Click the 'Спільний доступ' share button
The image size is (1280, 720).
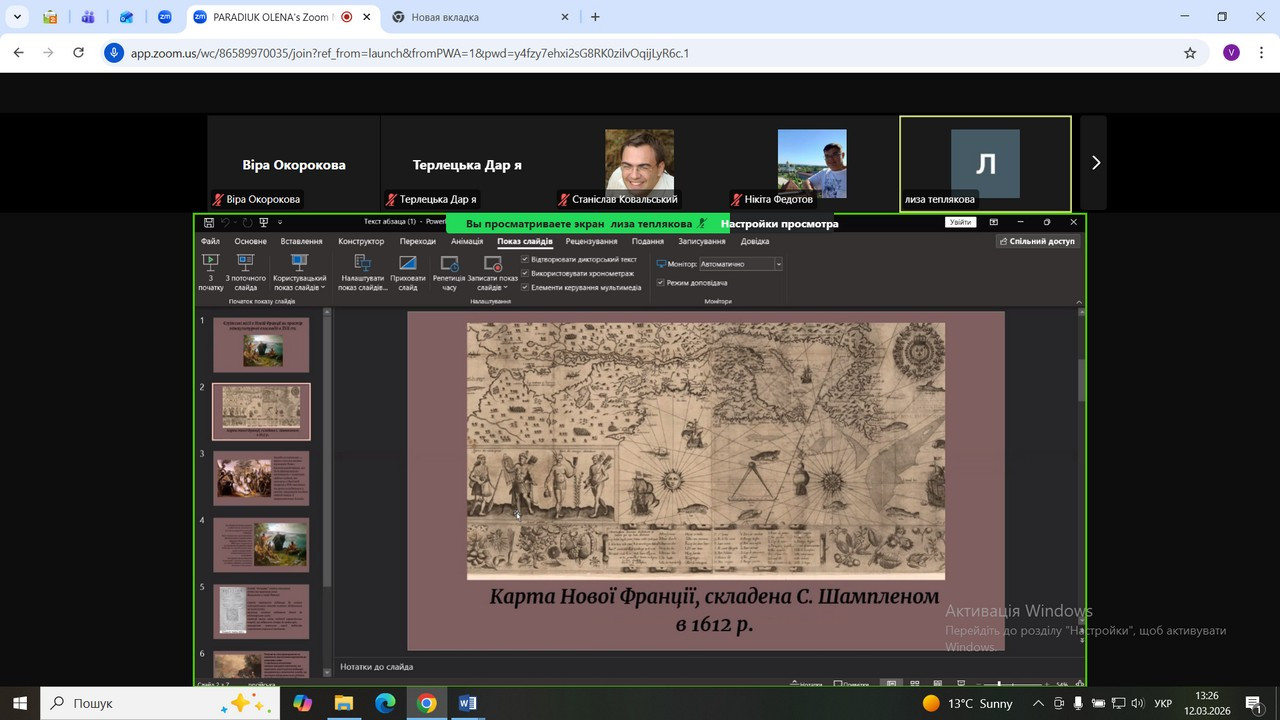1037,241
